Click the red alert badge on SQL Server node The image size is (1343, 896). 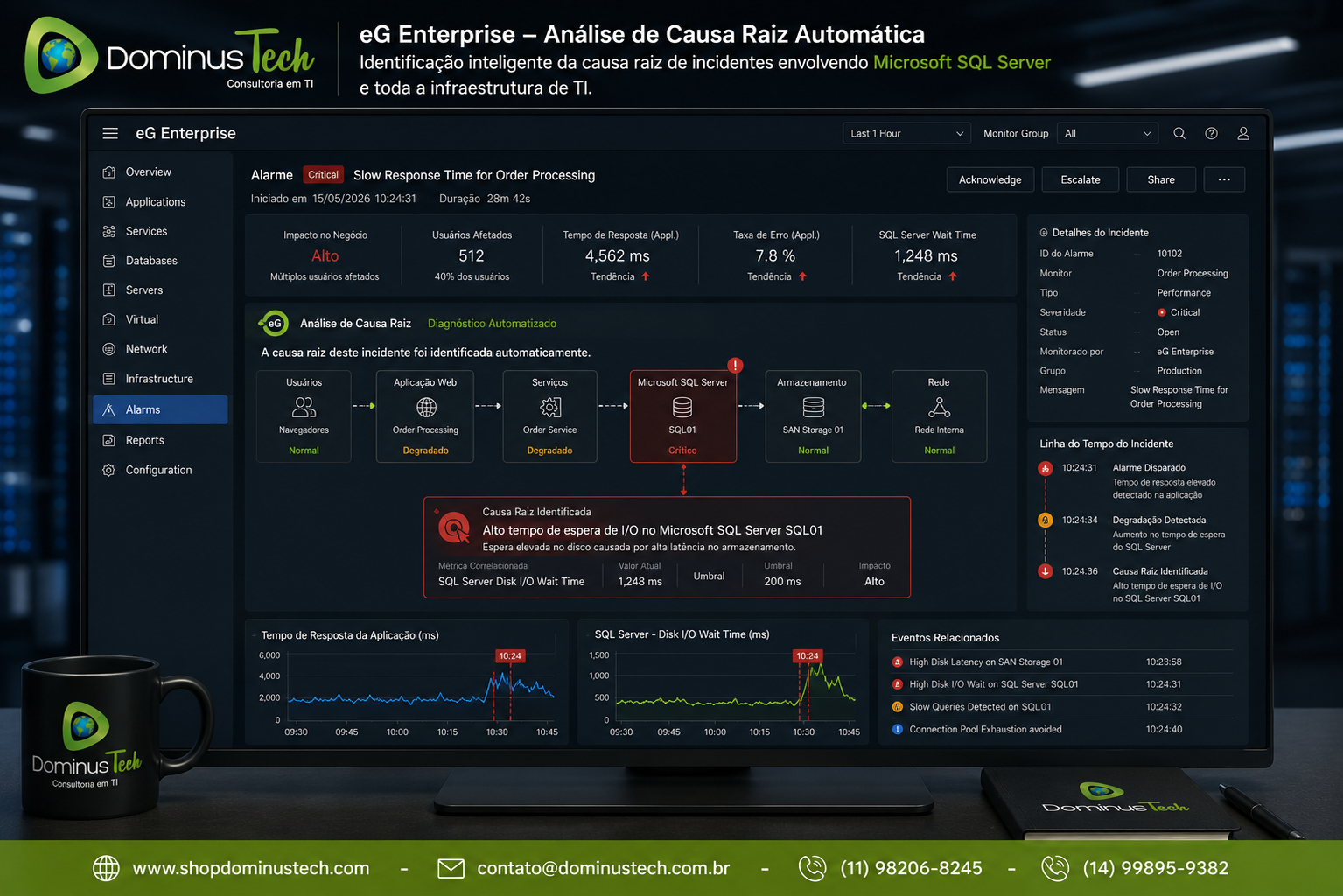(x=735, y=365)
